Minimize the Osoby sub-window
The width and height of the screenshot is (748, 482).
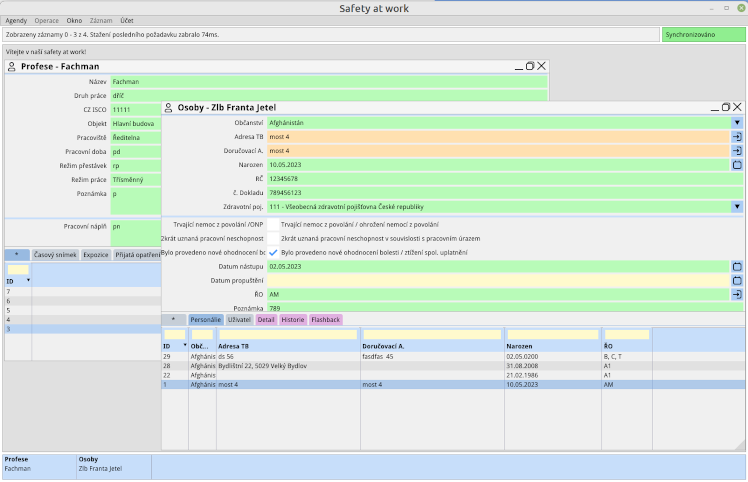tap(715, 108)
